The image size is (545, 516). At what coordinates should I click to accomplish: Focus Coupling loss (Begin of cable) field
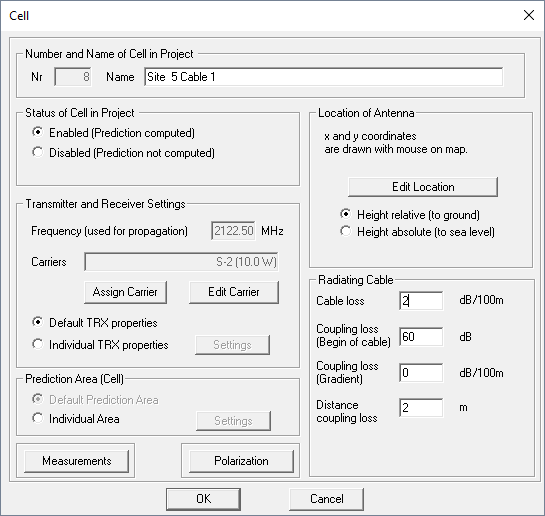coord(421,337)
